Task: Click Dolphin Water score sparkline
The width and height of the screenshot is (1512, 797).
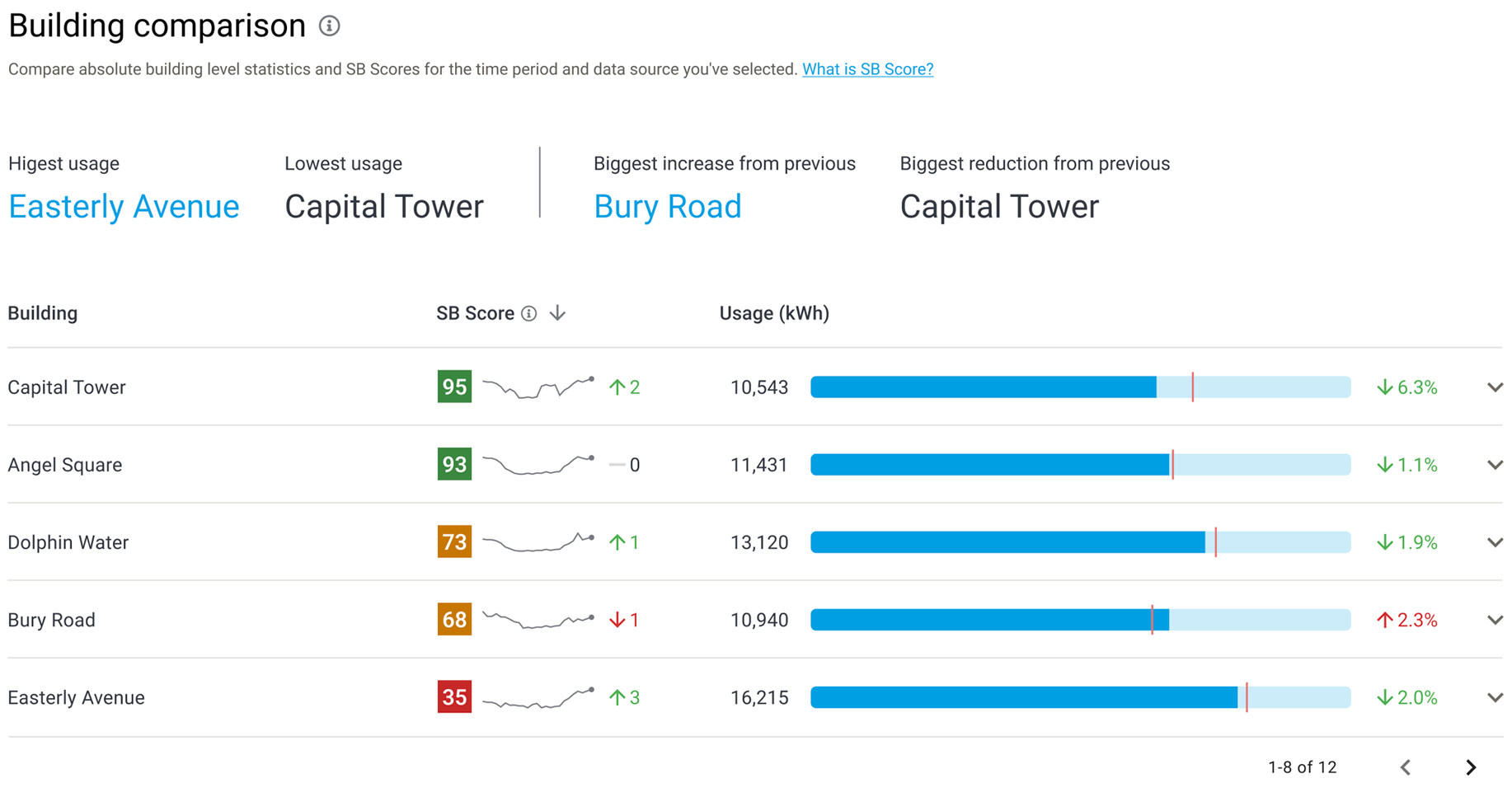Action: 538,541
